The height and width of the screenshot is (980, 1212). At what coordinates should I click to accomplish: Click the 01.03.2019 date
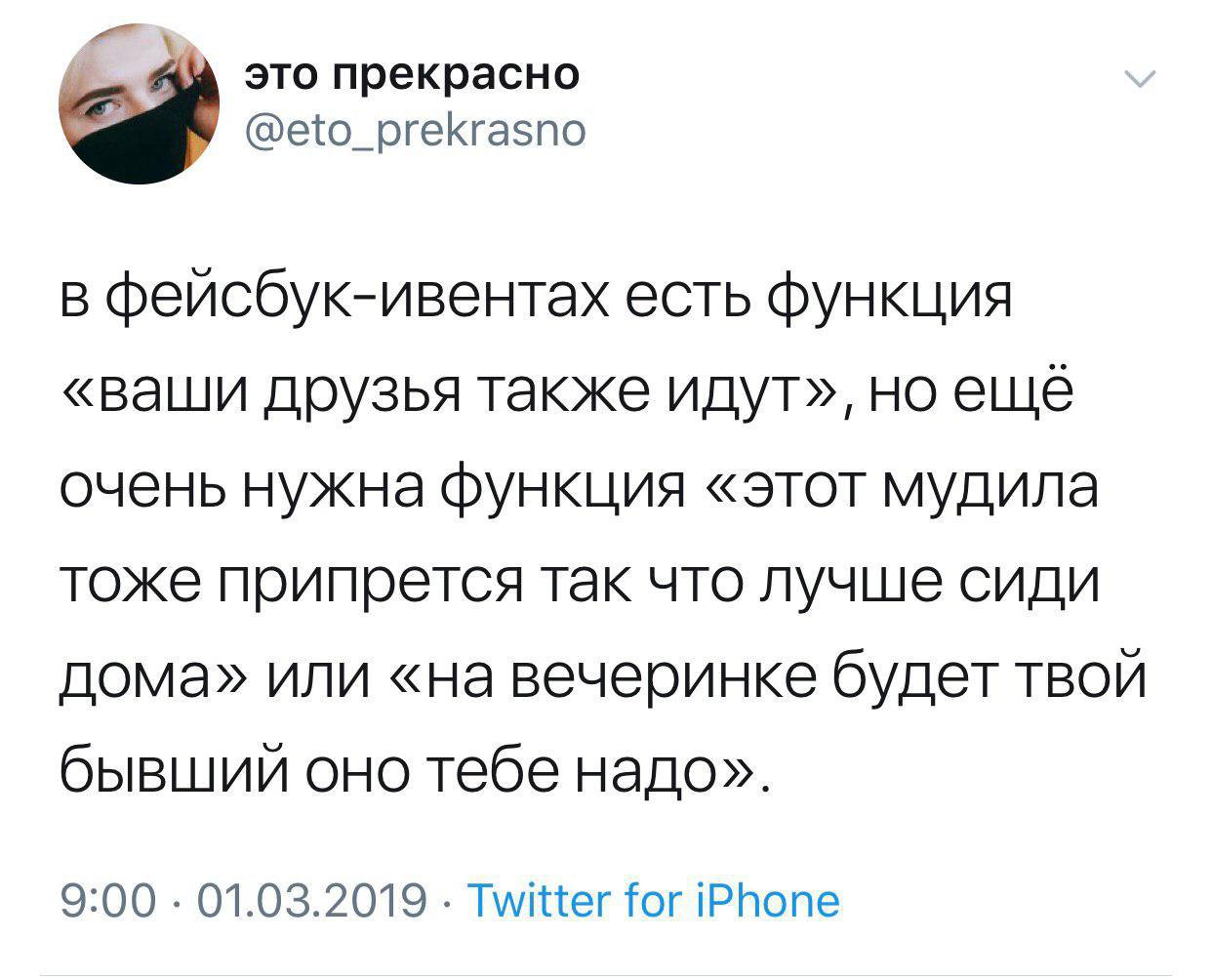(311, 900)
